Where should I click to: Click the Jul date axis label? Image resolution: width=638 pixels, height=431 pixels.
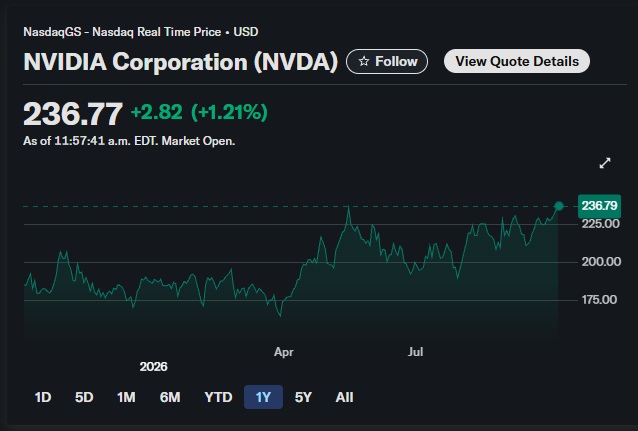(415, 352)
